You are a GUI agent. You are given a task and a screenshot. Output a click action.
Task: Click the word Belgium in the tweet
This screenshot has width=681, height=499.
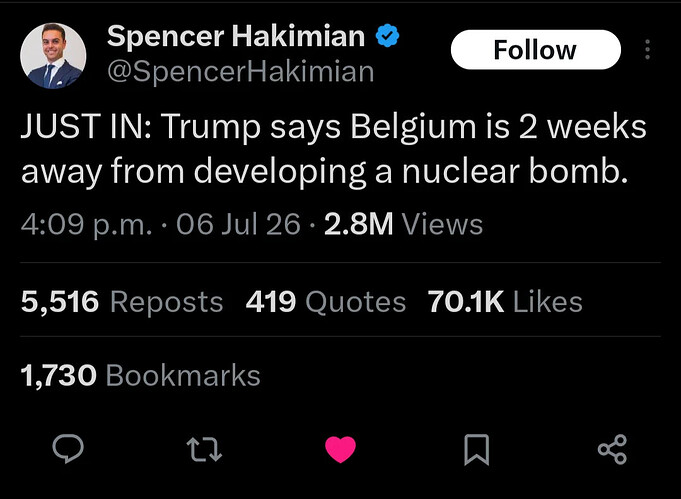413,128
